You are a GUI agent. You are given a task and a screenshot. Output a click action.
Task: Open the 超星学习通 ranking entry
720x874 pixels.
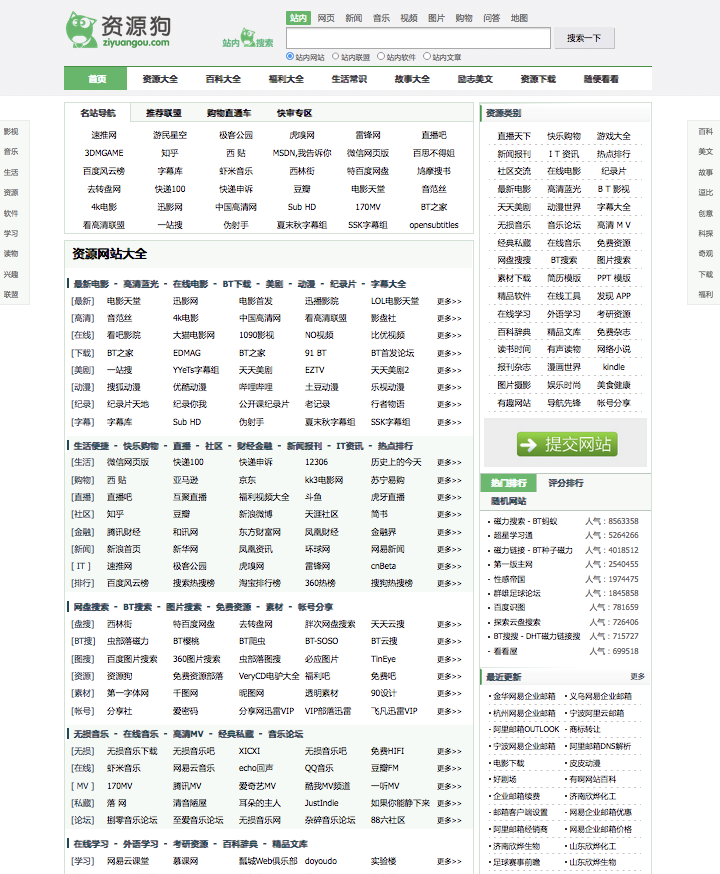(513, 535)
